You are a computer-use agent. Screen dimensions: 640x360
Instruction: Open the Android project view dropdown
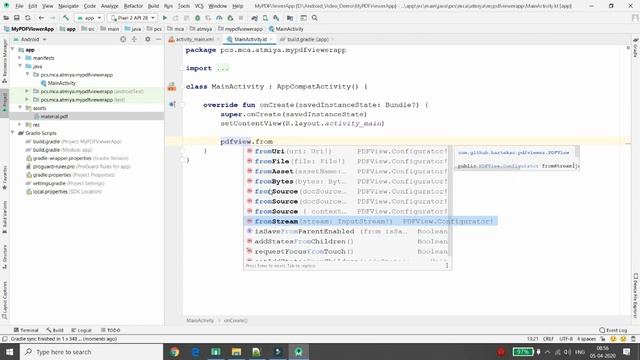(31, 39)
